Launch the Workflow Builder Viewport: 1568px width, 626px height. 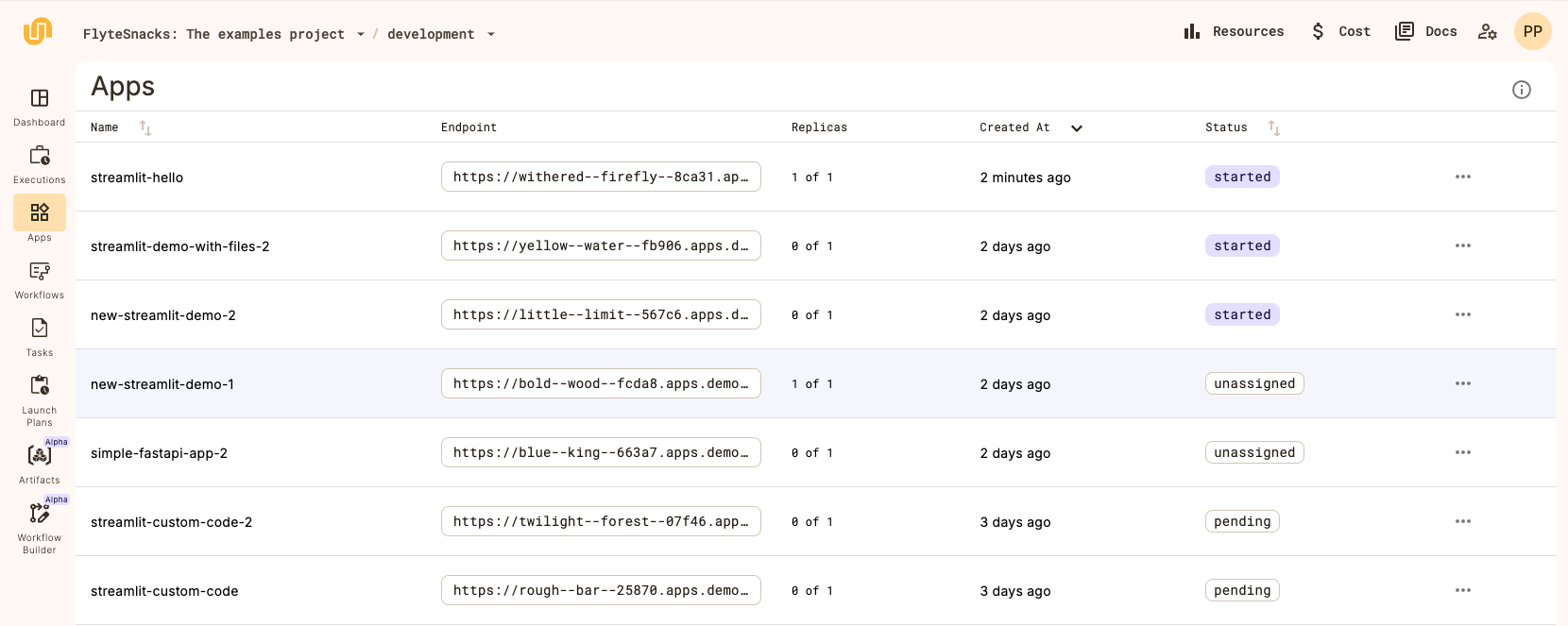click(40, 515)
